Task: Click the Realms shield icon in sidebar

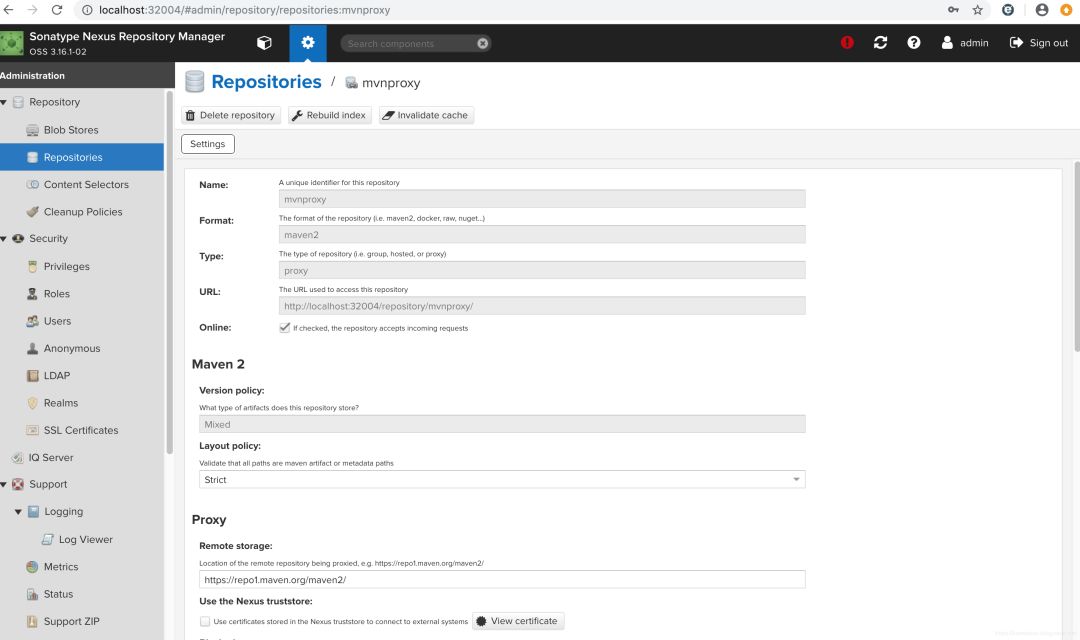Action: pos(32,403)
